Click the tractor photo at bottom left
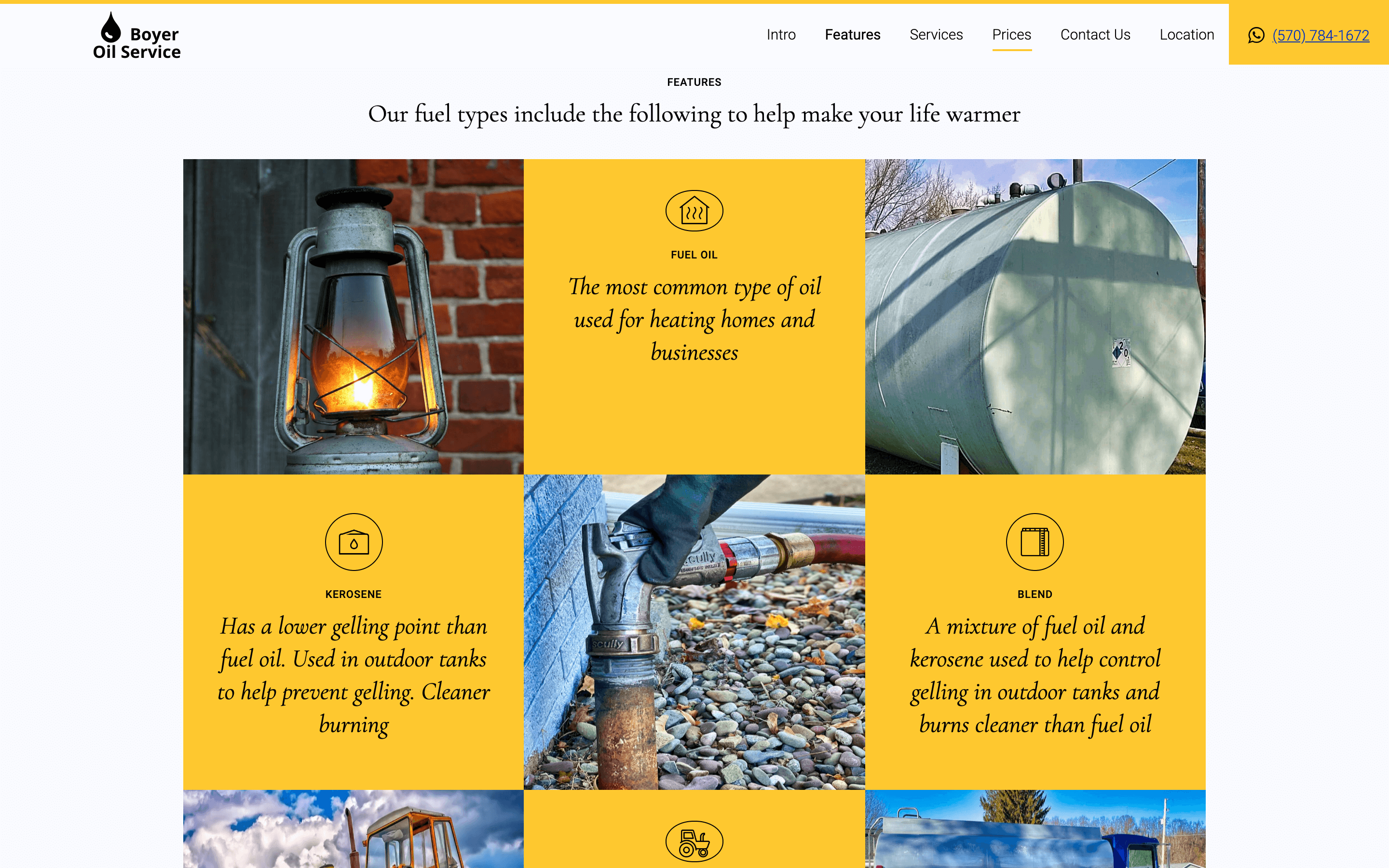The height and width of the screenshot is (868, 1389). click(354, 828)
